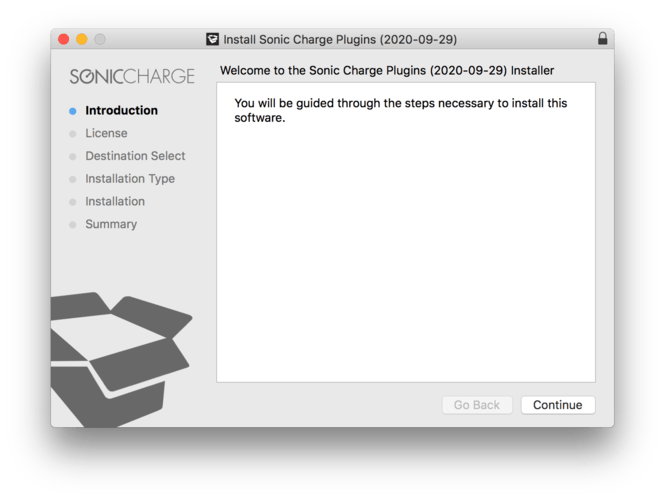Click the Sonic Charge logo
This screenshot has width=665, height=500.
tap(132, 76)
